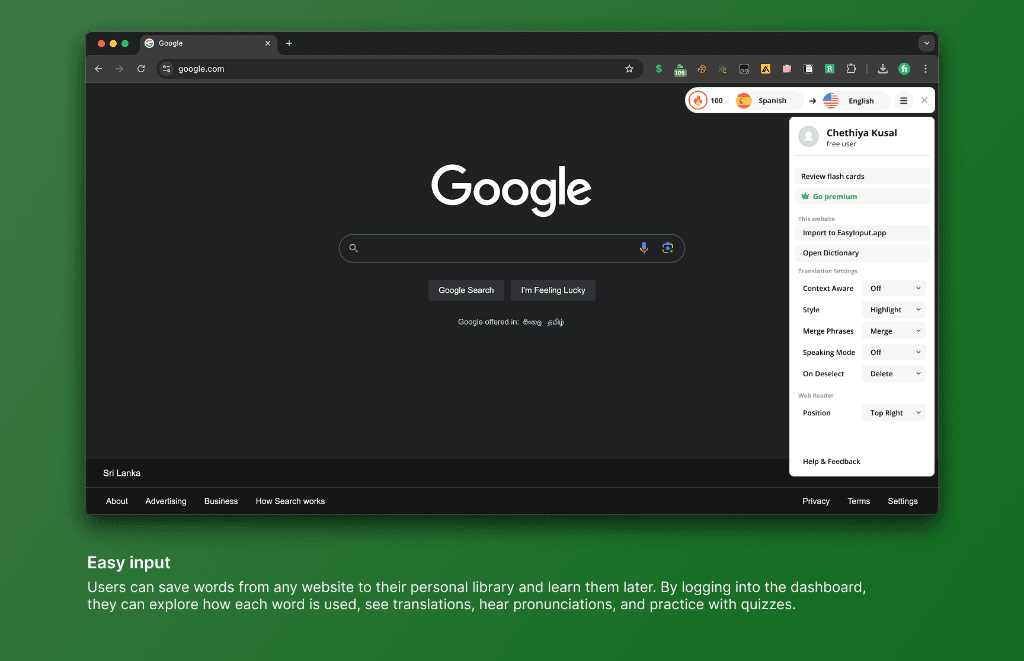Image resolution: width=1024 pixels, height=661 pixels.
Task: Open the spider bug extension icon
Action: click(x=723, y=69)
